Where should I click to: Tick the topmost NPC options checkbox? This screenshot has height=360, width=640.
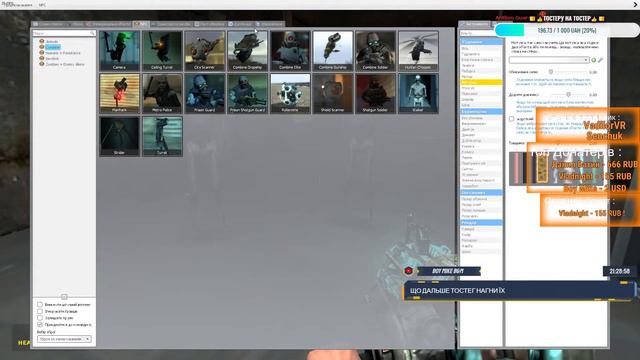40,304
